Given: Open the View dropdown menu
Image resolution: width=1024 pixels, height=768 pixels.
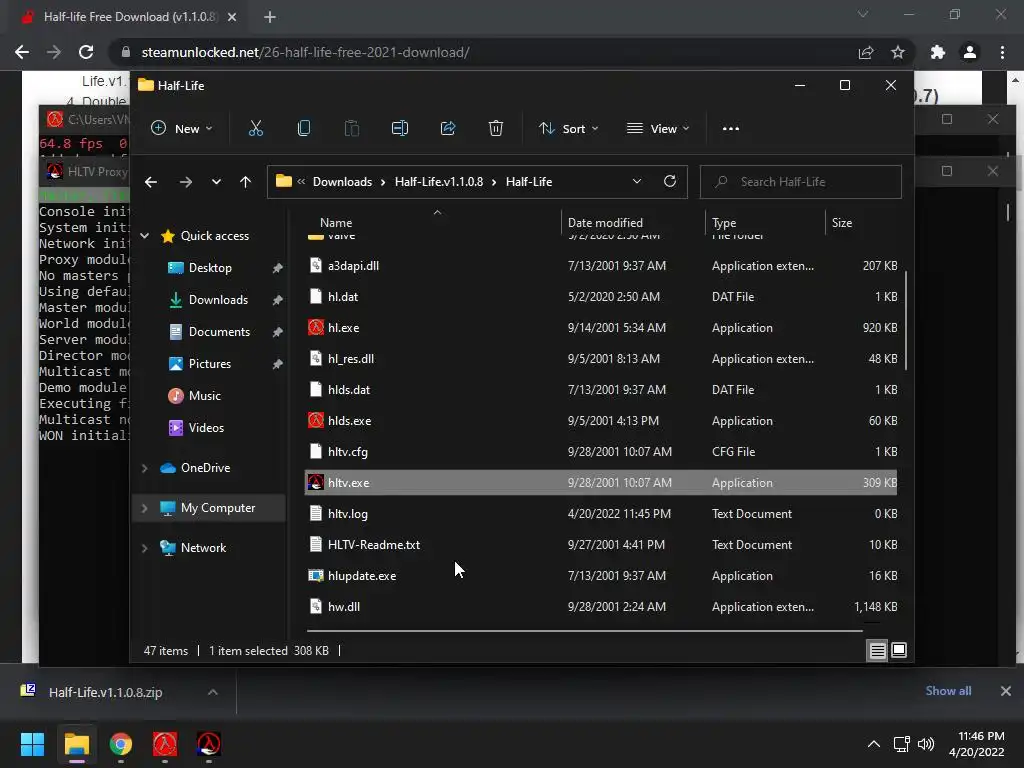Looking at the screenshot, I should coord(658,129).
